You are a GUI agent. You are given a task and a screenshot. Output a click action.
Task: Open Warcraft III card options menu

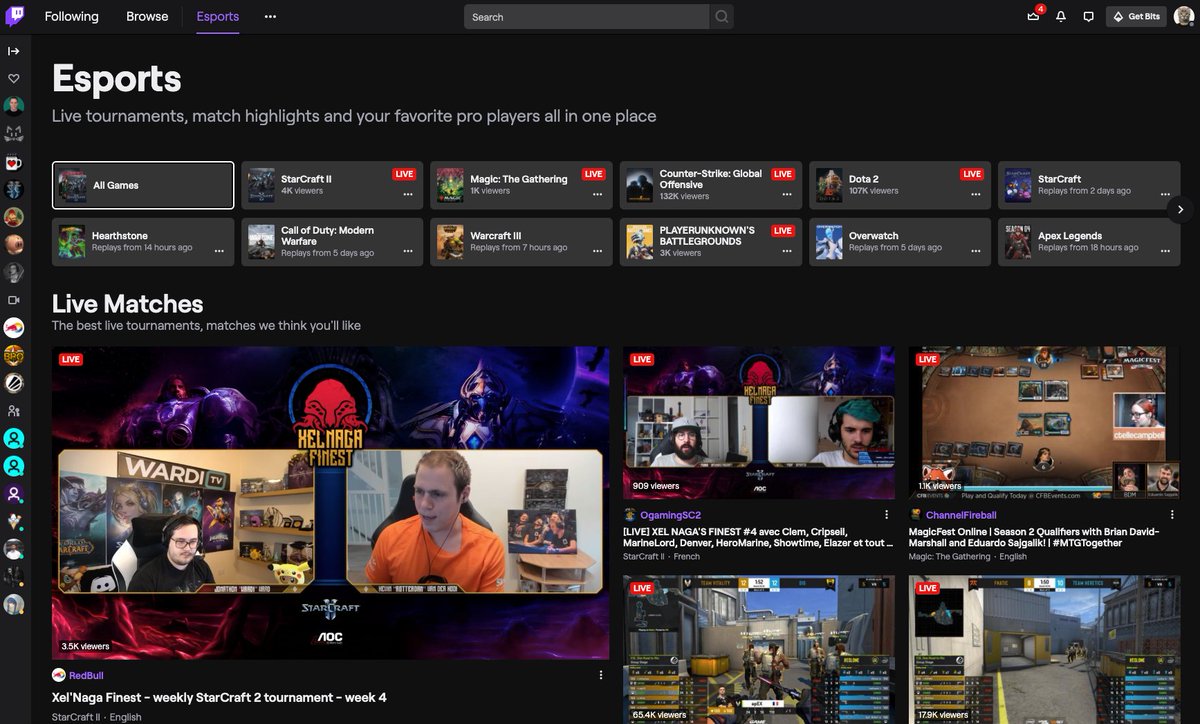597,252
